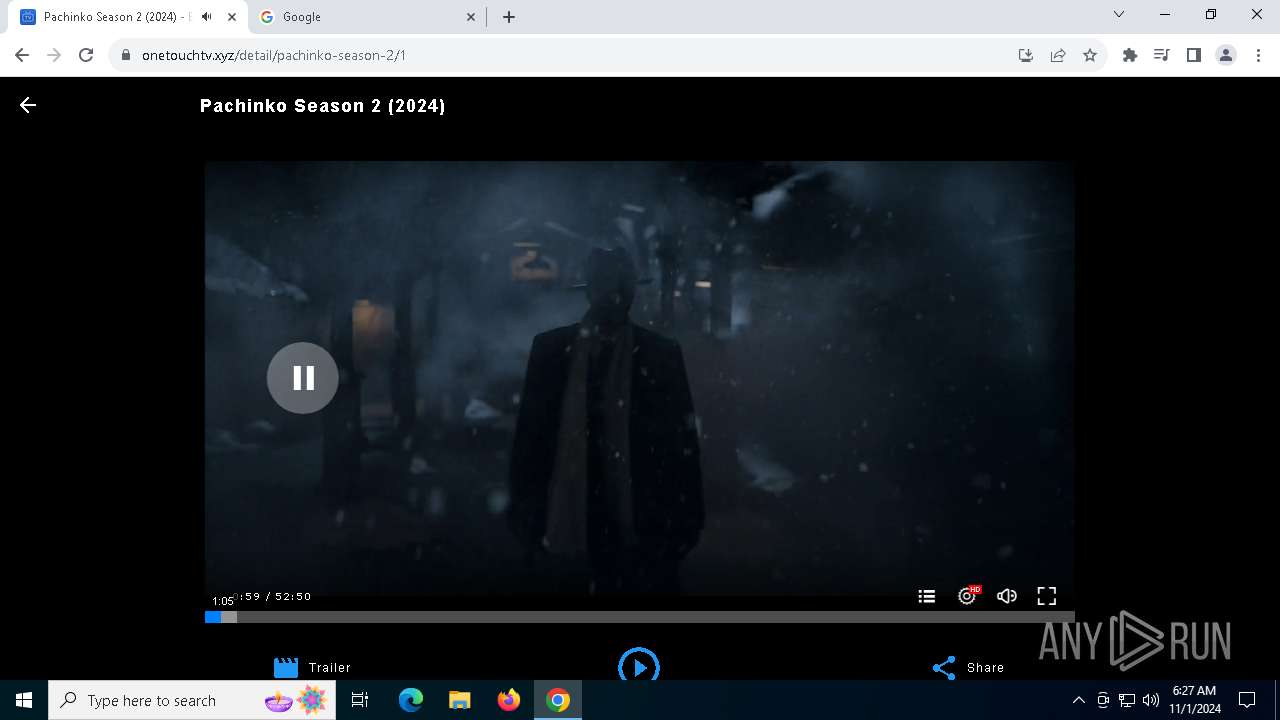This screenshot has width=1280, height=720.
Task: Open the taskbar clock and date
Action: pyautogui.click(x=1195, y=700)
